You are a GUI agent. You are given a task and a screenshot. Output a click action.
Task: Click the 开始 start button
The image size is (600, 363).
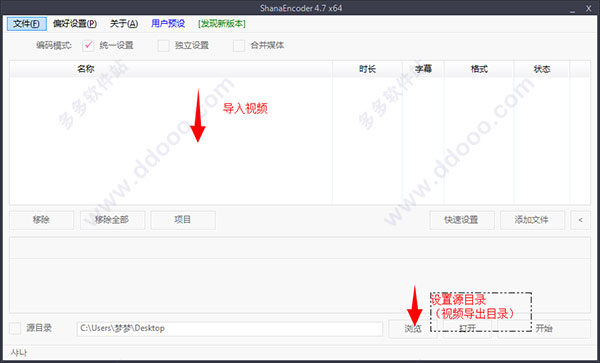tap(544, 329)
